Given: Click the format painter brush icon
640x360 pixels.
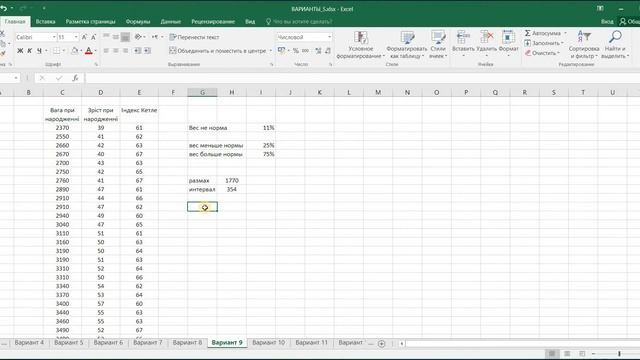Looking at the screenshot, I should 3,53.
